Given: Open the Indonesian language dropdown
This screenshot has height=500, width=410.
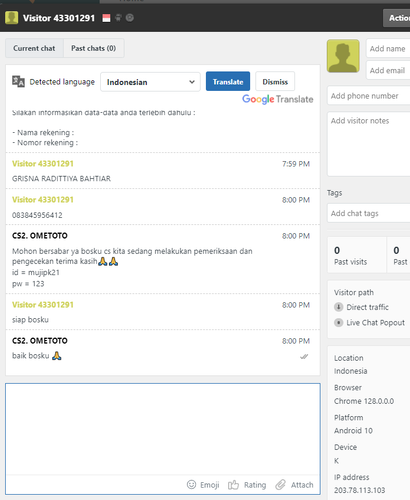Looking at the screenshot, I should pyautogui.click(x=150, y=82).
